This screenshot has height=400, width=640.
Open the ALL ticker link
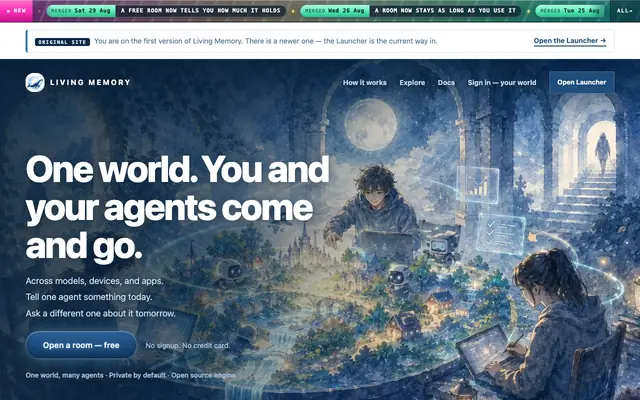[625, 11]
